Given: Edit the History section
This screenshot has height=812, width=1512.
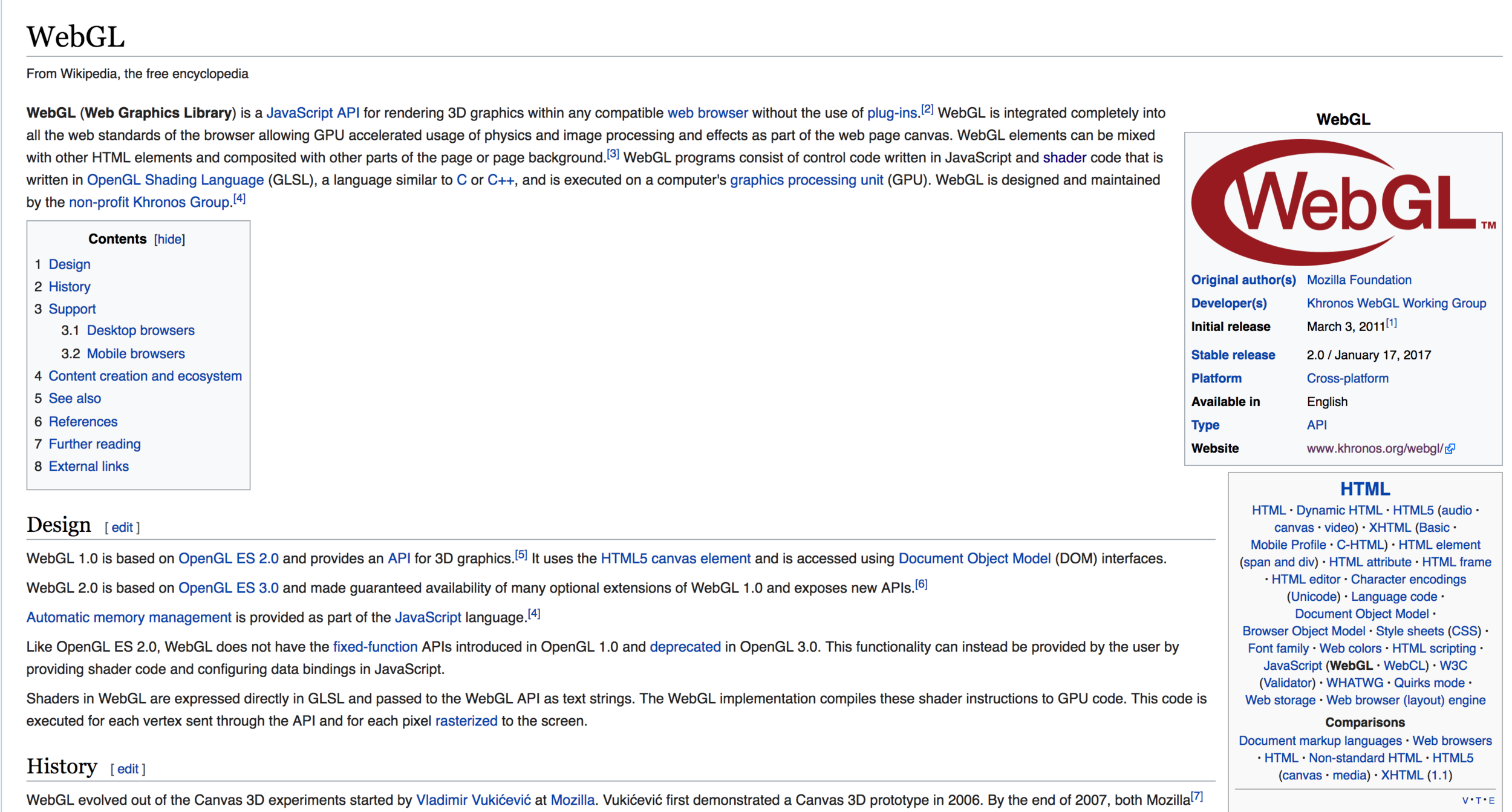Looking at the screenshot, I should pos(128,768).
